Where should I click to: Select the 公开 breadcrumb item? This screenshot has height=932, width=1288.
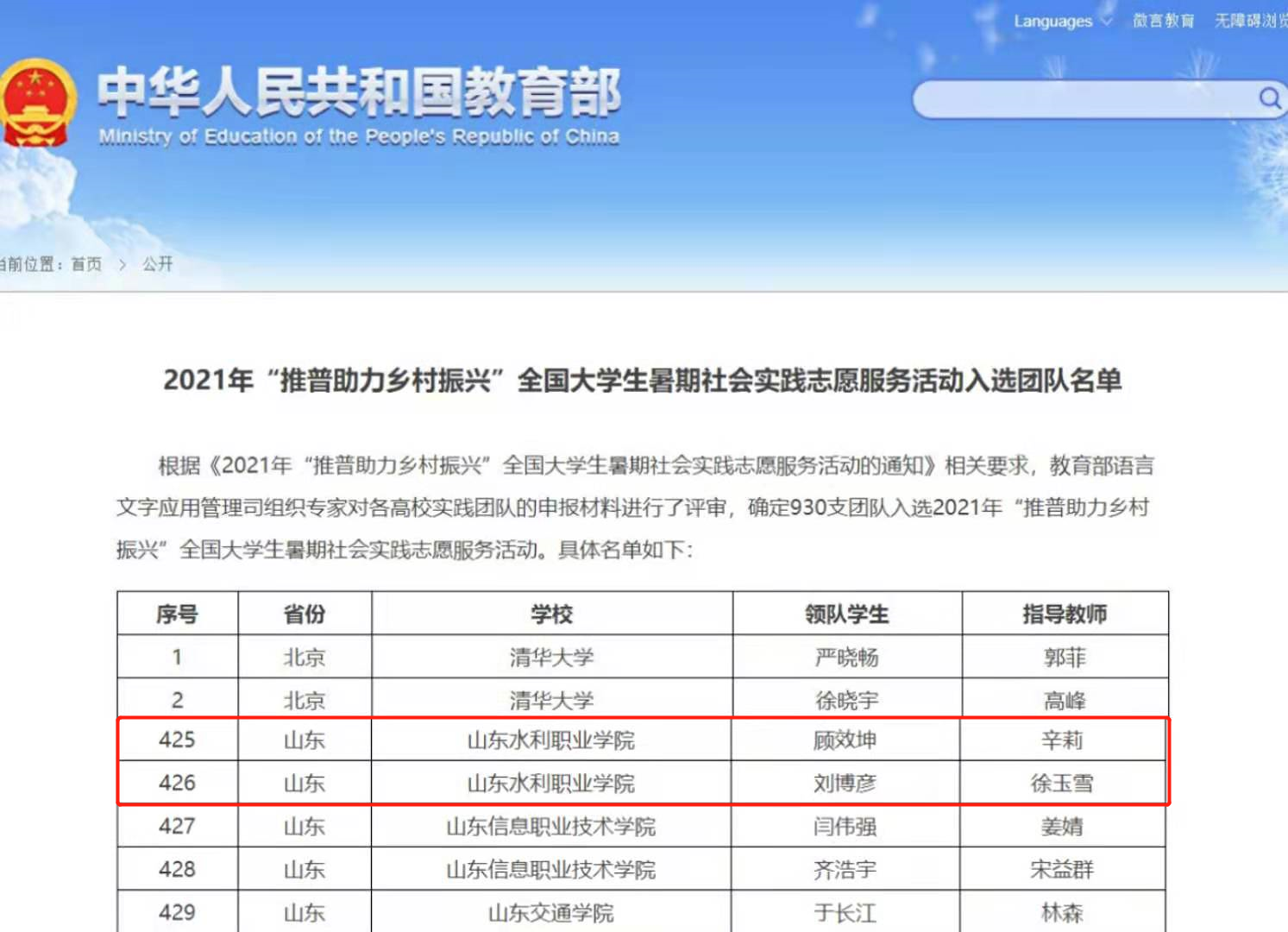coord(157,264)
